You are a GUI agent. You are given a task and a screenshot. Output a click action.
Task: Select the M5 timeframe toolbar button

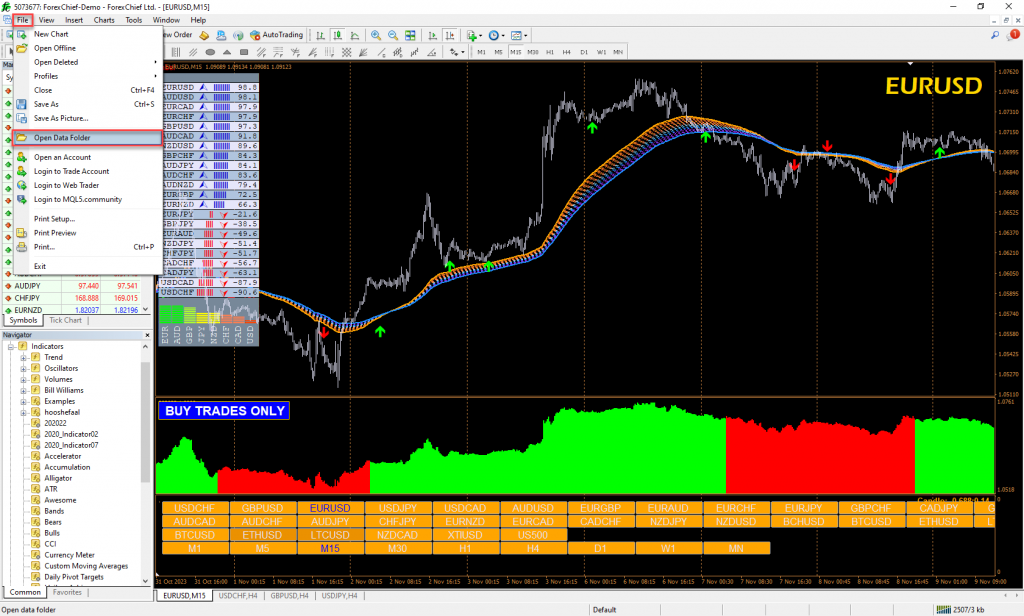(x=498, y=52)
